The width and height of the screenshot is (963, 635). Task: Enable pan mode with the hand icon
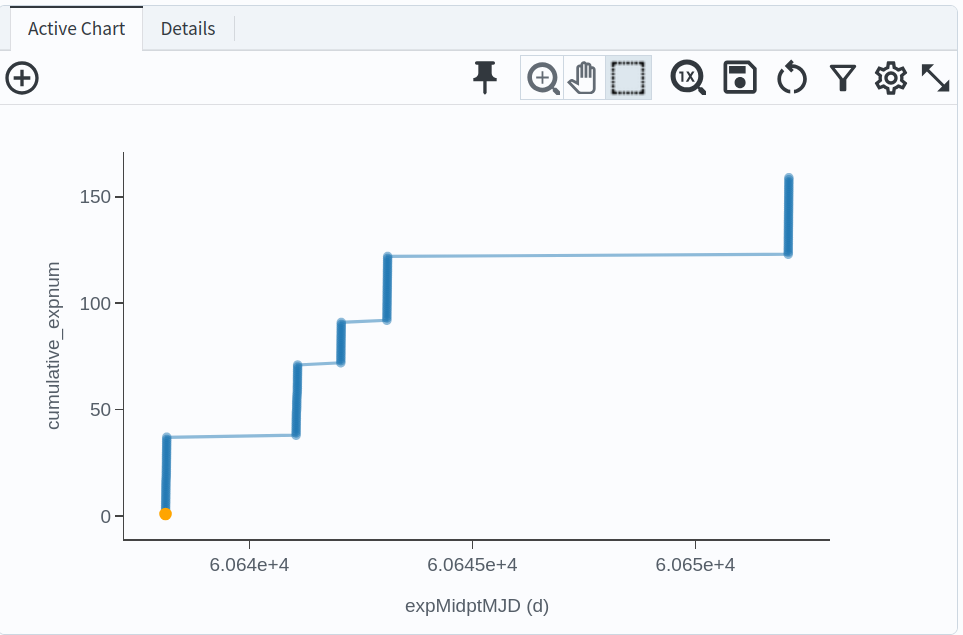(x=583, y=77)
